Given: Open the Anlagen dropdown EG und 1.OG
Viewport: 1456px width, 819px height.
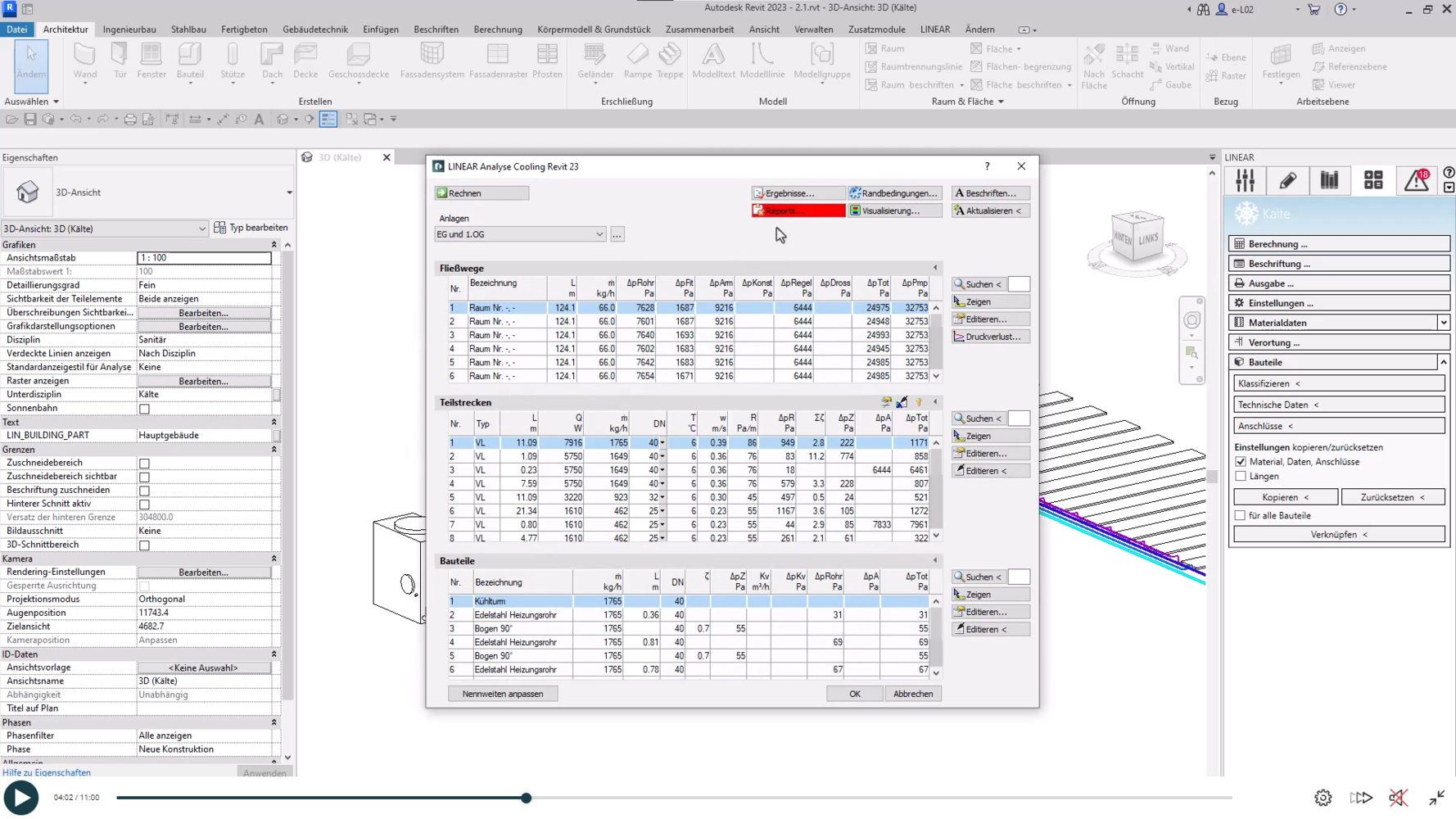Looking at the screenshot, I should [x=520, y=234].
